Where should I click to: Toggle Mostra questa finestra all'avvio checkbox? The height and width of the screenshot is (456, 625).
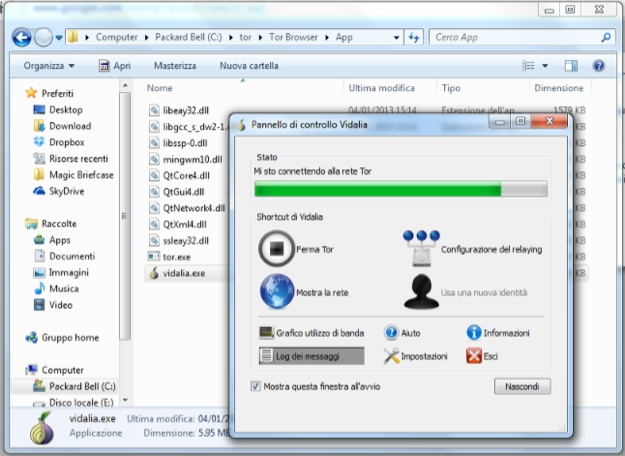256,386
